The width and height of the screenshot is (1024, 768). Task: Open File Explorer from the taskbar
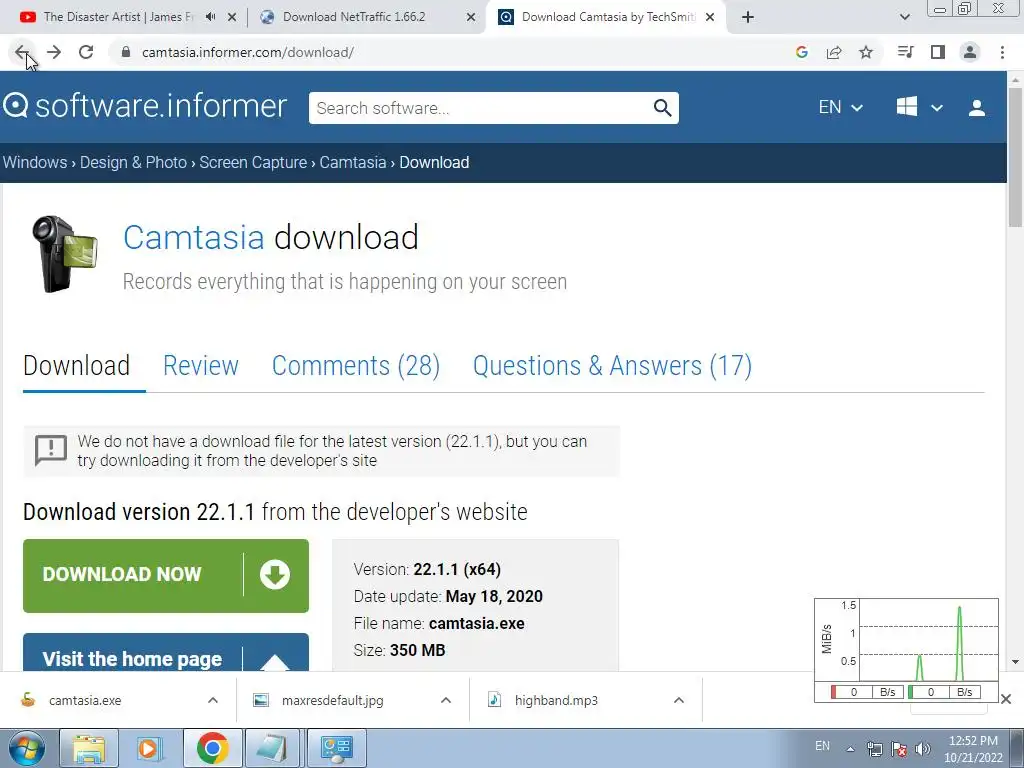tap(89, 748)
